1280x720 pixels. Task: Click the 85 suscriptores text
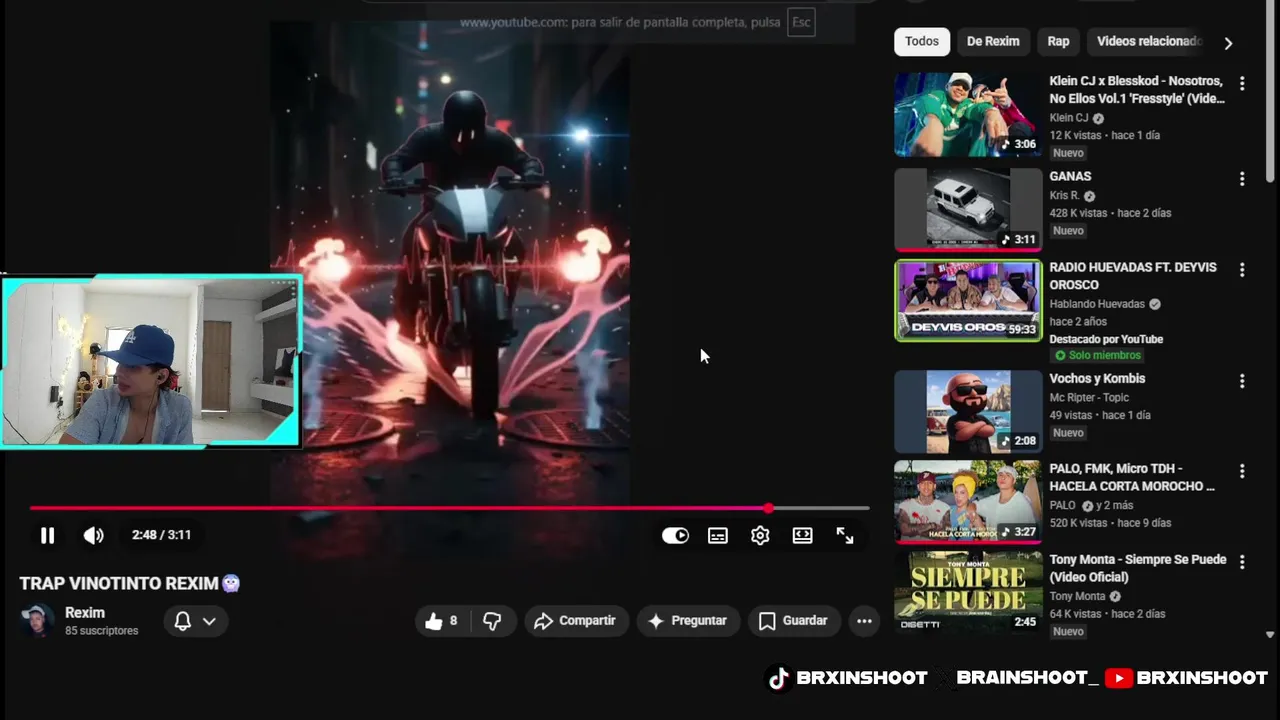pos(102,631)
